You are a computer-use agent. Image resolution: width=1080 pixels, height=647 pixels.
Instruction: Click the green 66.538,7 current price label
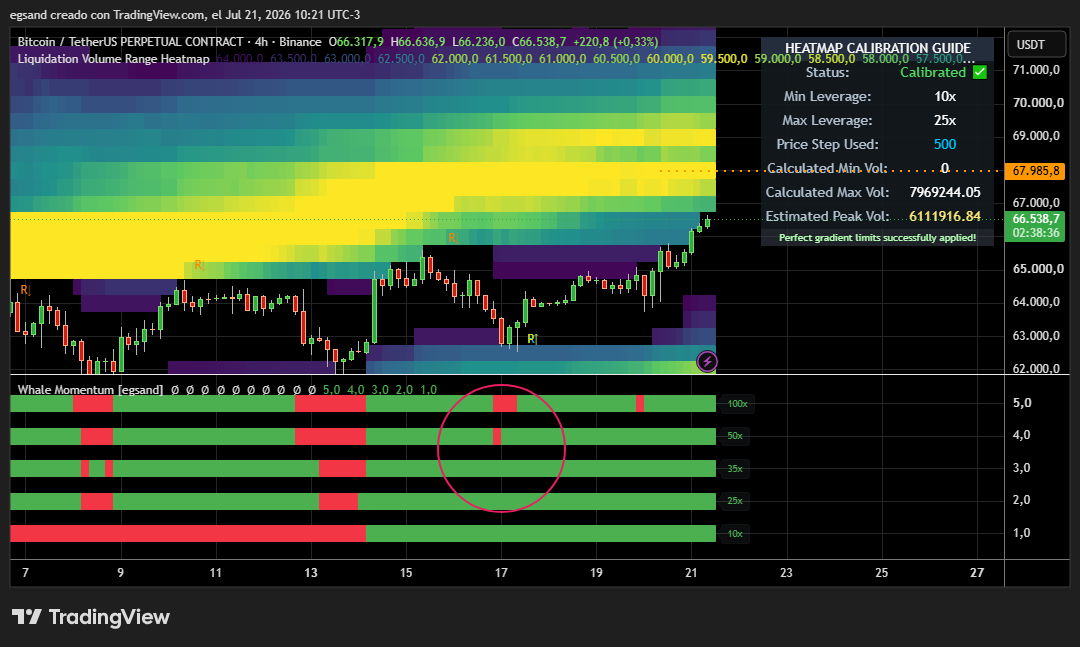pos(1035,218)
